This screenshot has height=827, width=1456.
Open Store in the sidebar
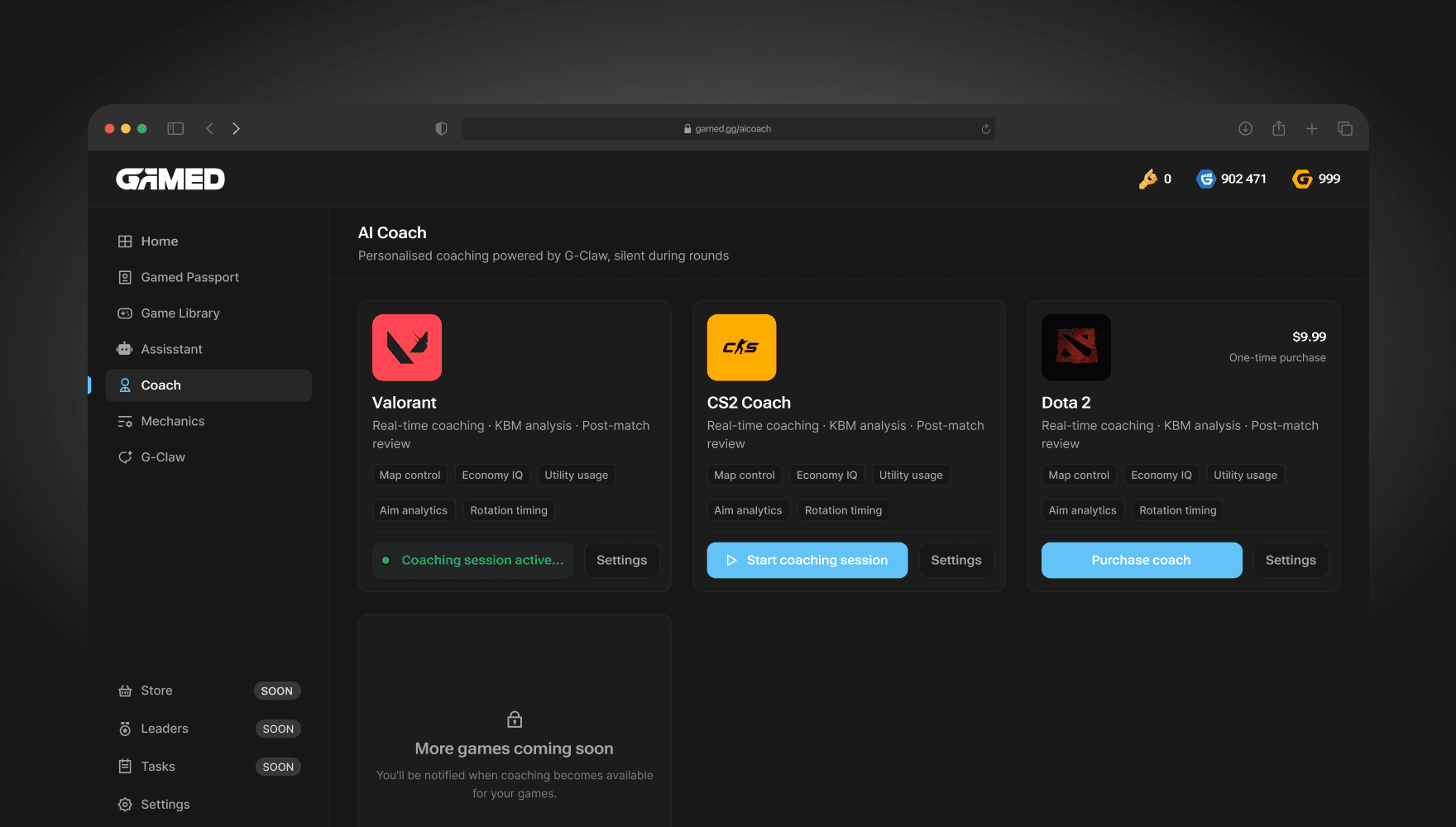208,691
